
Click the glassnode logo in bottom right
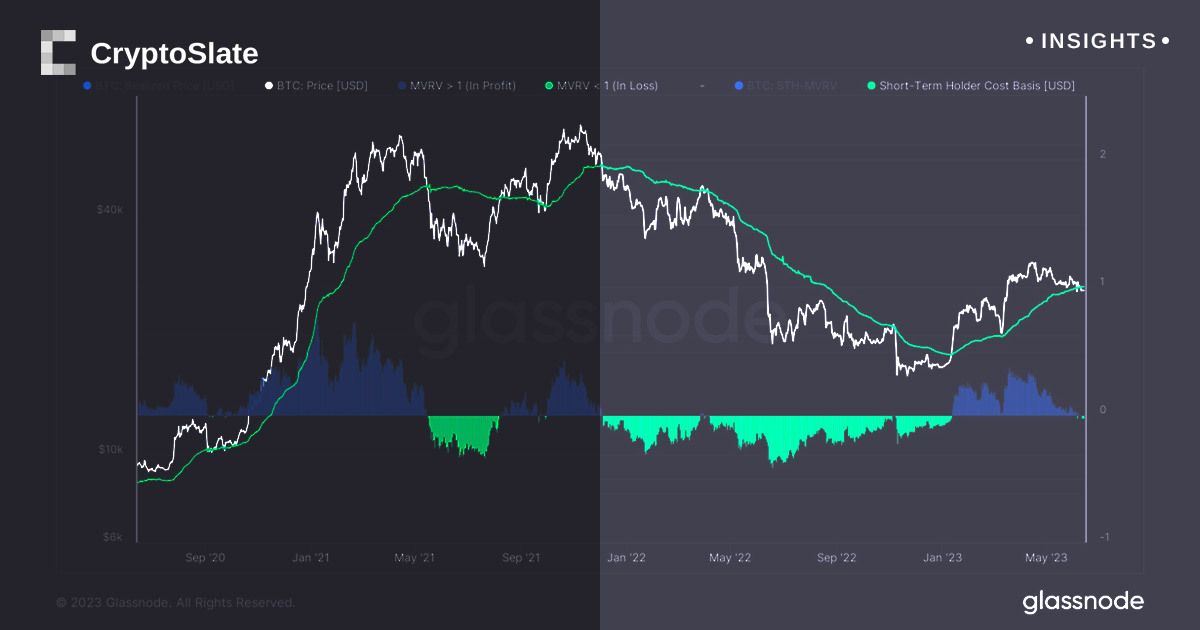1083,601
